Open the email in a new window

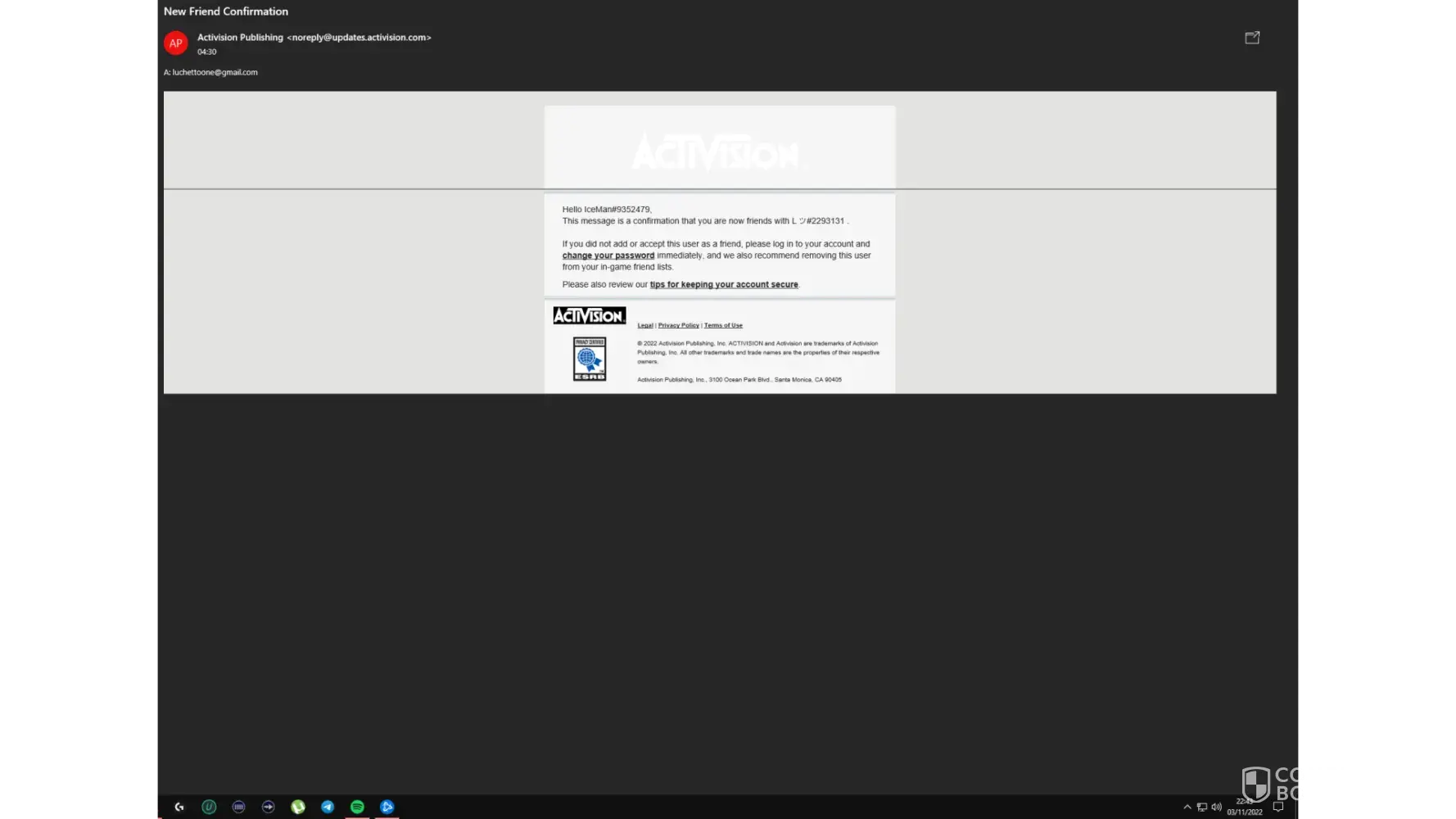point(1252,38)
